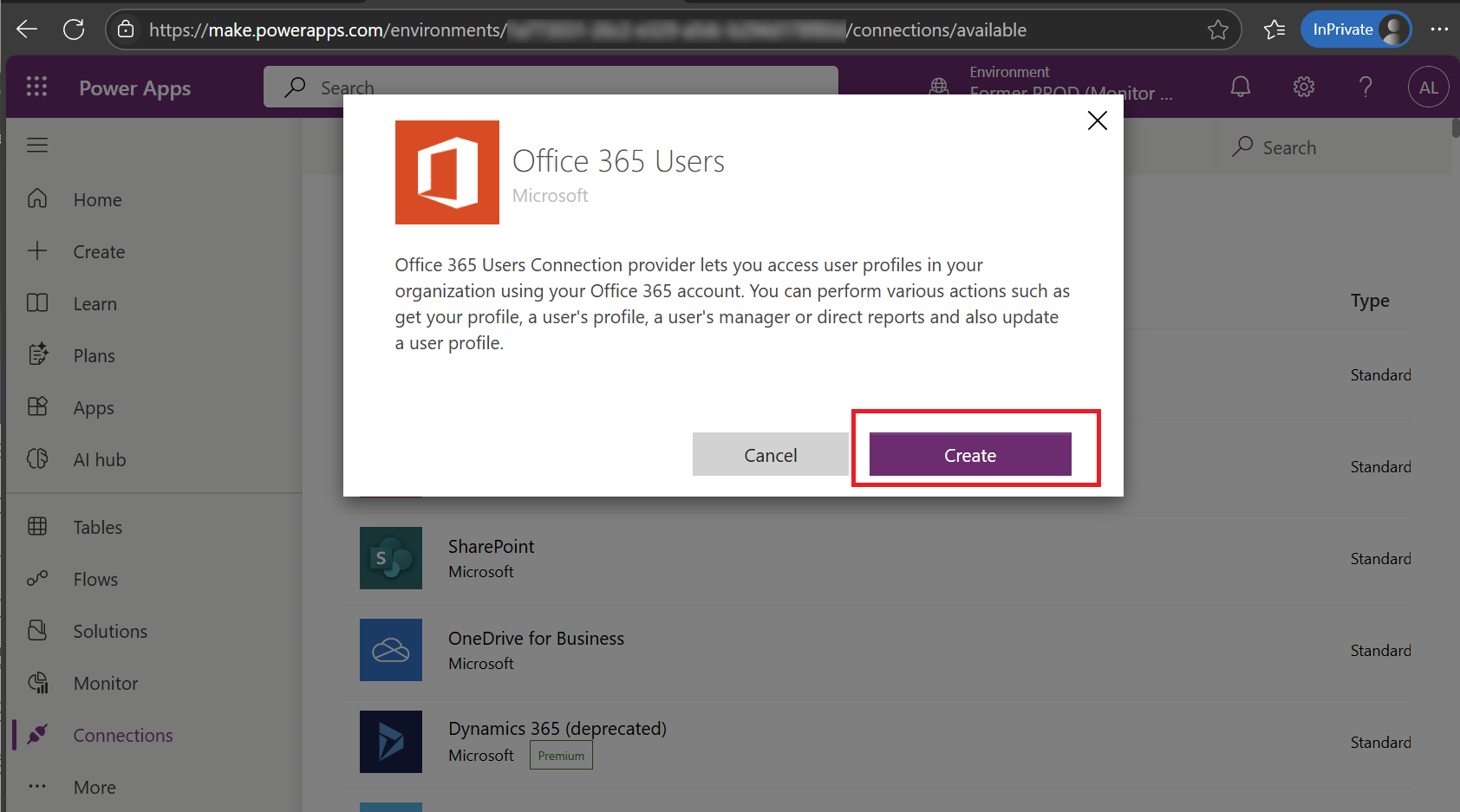The image size is (1460, 812).
Task: Open browser options via the ellipsis menu
Action: click(x=1441, y=29)
